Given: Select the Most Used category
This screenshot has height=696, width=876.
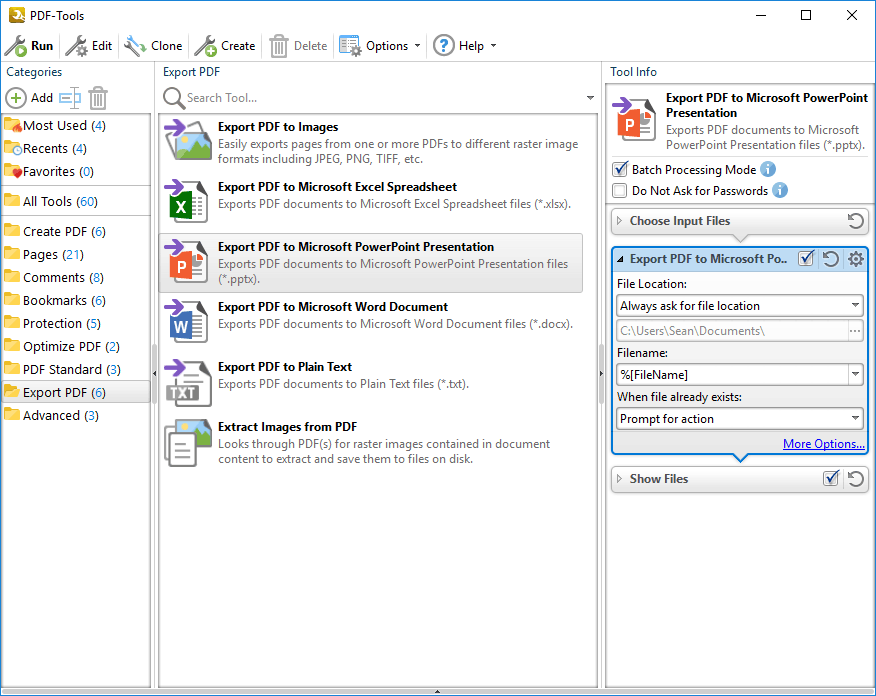Looking at the screenshot, I should [x=76, y=126].
